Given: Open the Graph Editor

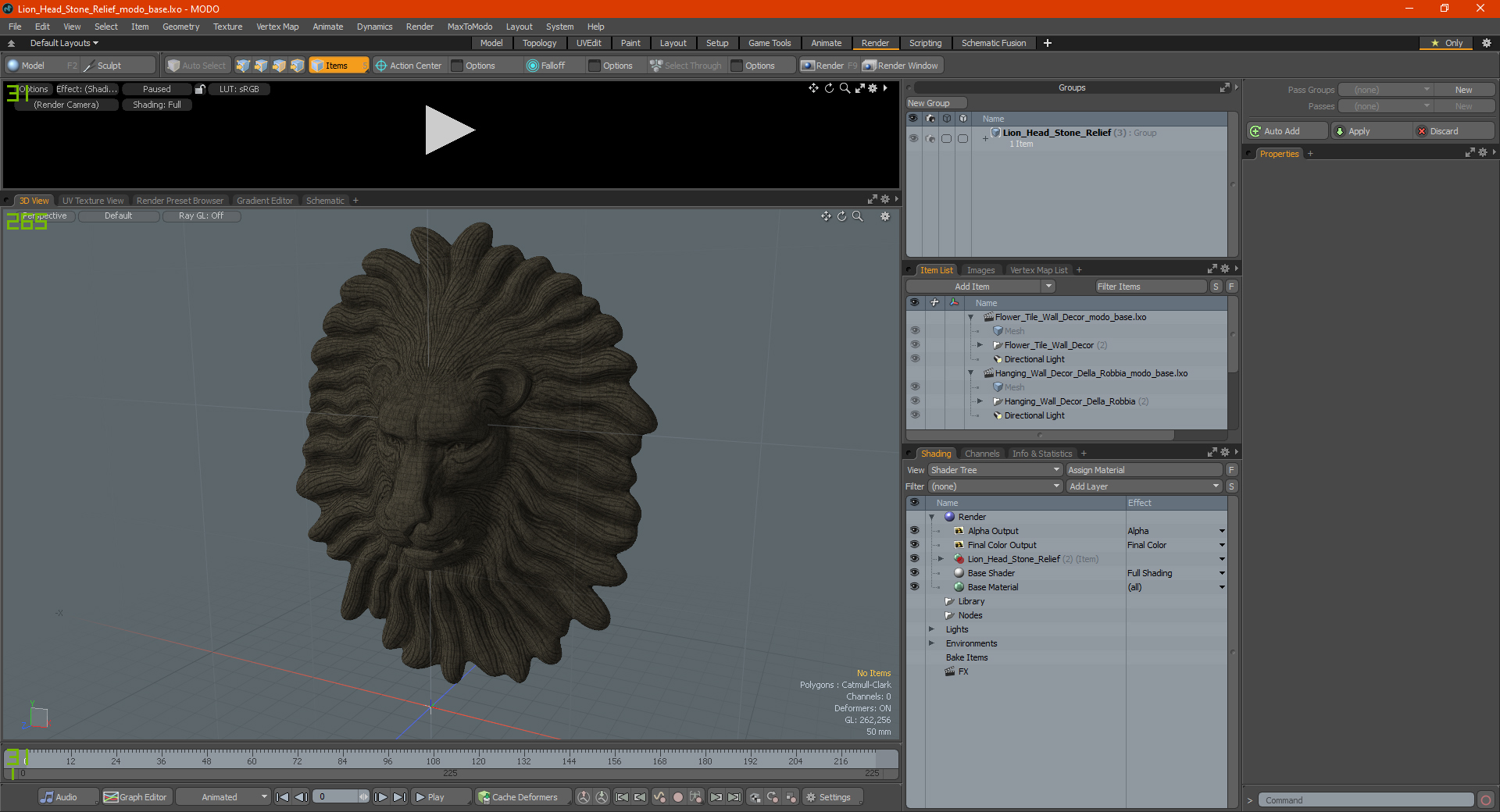Looking at the screenshot, I should 136,797.
